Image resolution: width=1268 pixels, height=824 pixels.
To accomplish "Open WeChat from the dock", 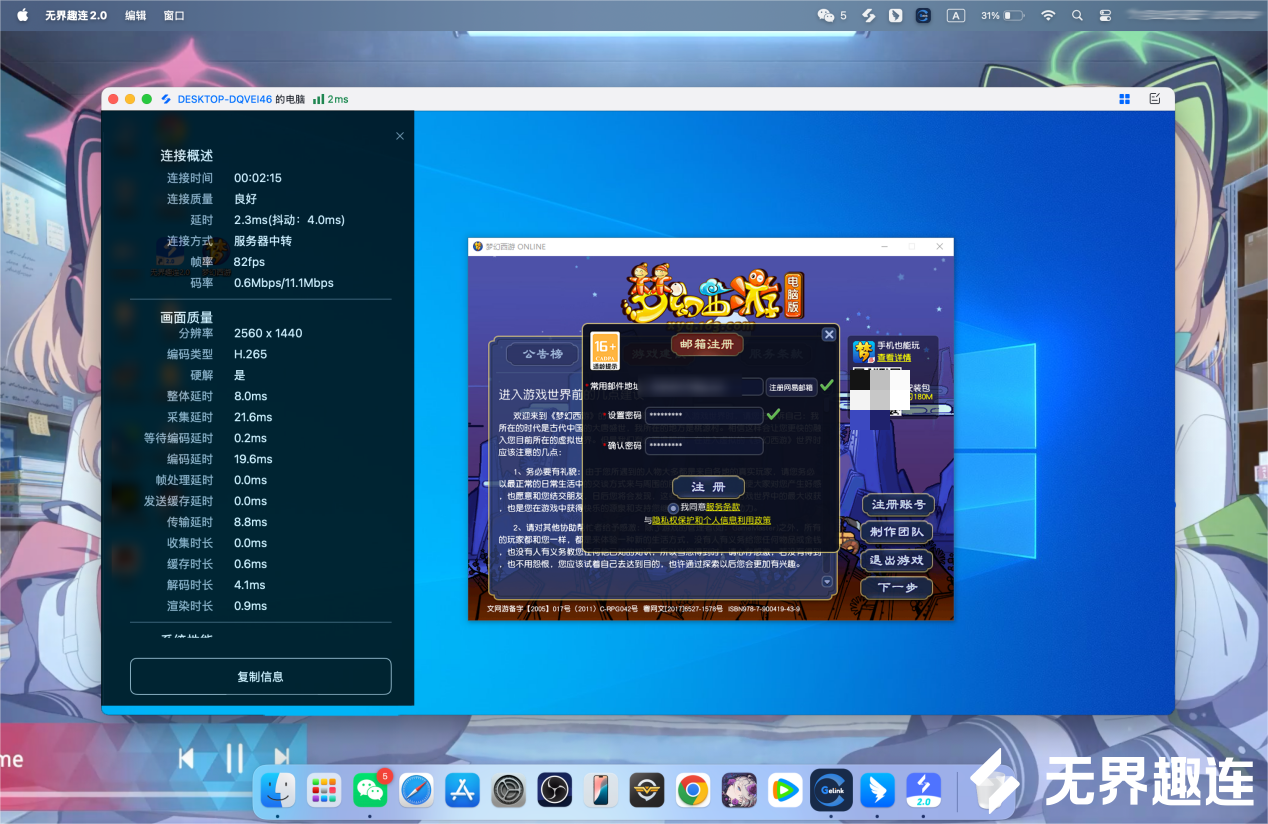I will click(370, 791).
